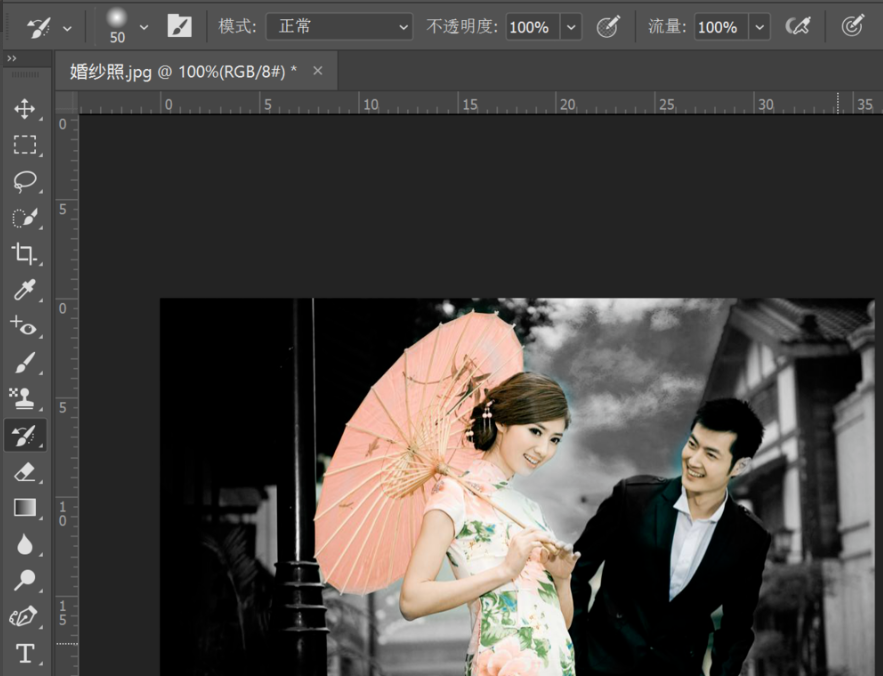
Task: Select the Move tool
Action: (x=24, y=109)
